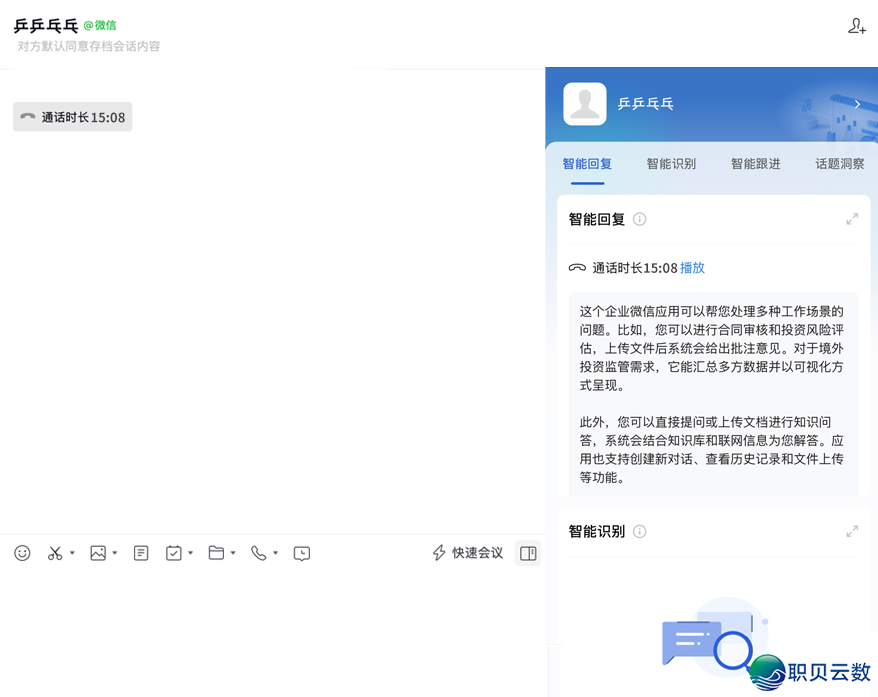Start a 快速会议 quick meeting
The width and height of the screenshot is (878, 697).
(468, 553)
